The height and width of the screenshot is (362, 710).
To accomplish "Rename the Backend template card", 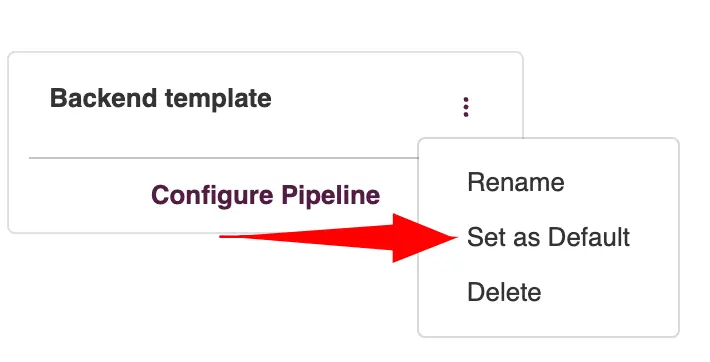I will [516, 182].
